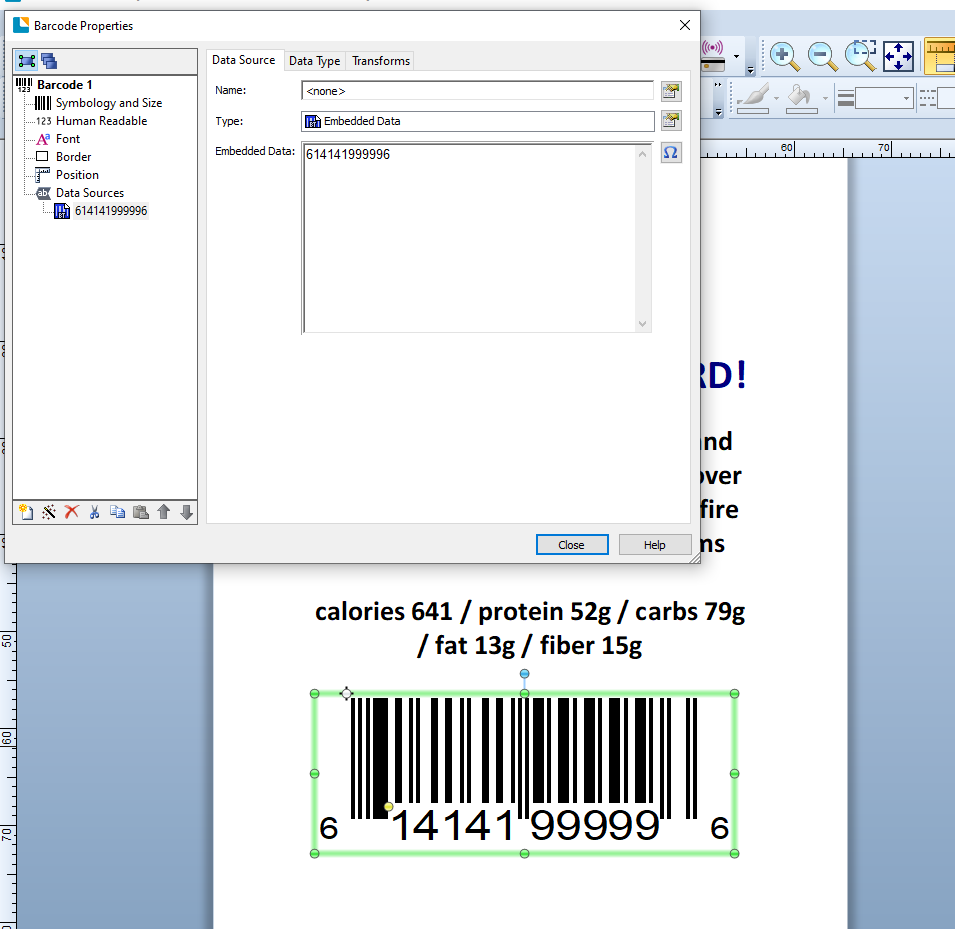955x929 pixels.
Task: Click the new data source icon
Action: pyautogui.click(x=26, y=512)
